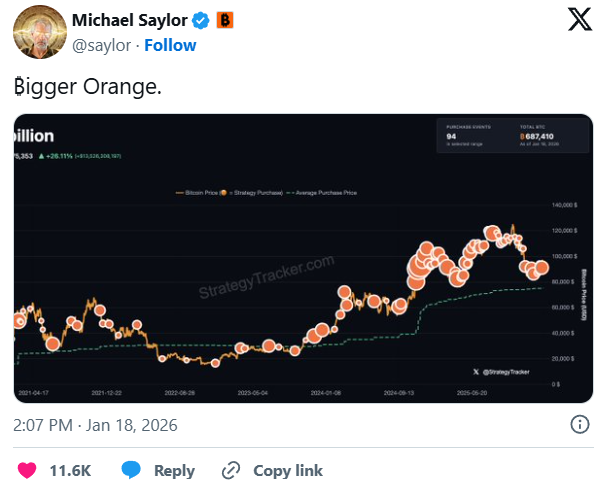
Task: Open the tweet info circle icon
Action: coord(579,425)
